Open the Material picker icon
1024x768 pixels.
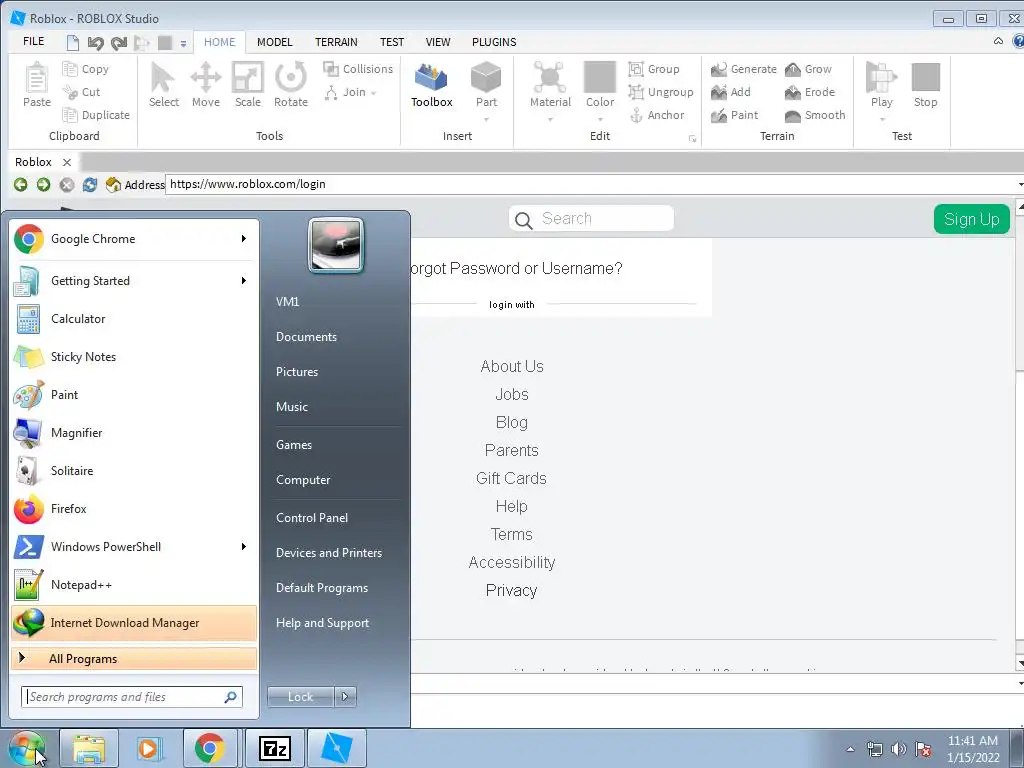(550, 77)
